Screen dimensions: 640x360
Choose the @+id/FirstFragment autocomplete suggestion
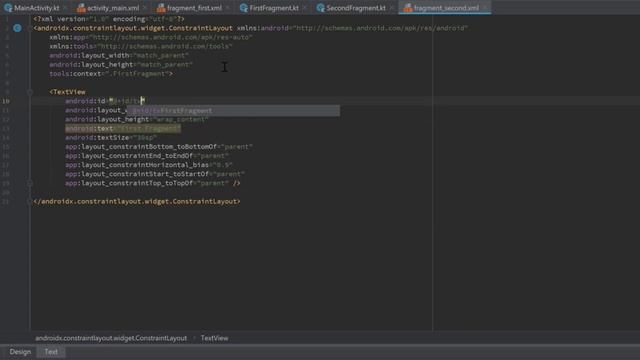233,111
